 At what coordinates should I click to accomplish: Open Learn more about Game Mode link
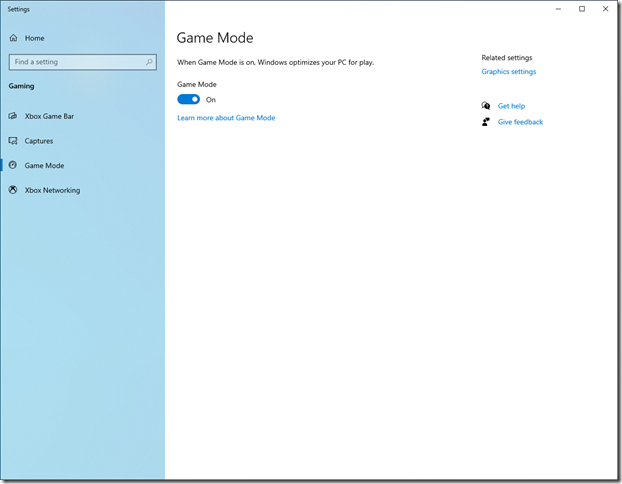(x=226, y=118)
